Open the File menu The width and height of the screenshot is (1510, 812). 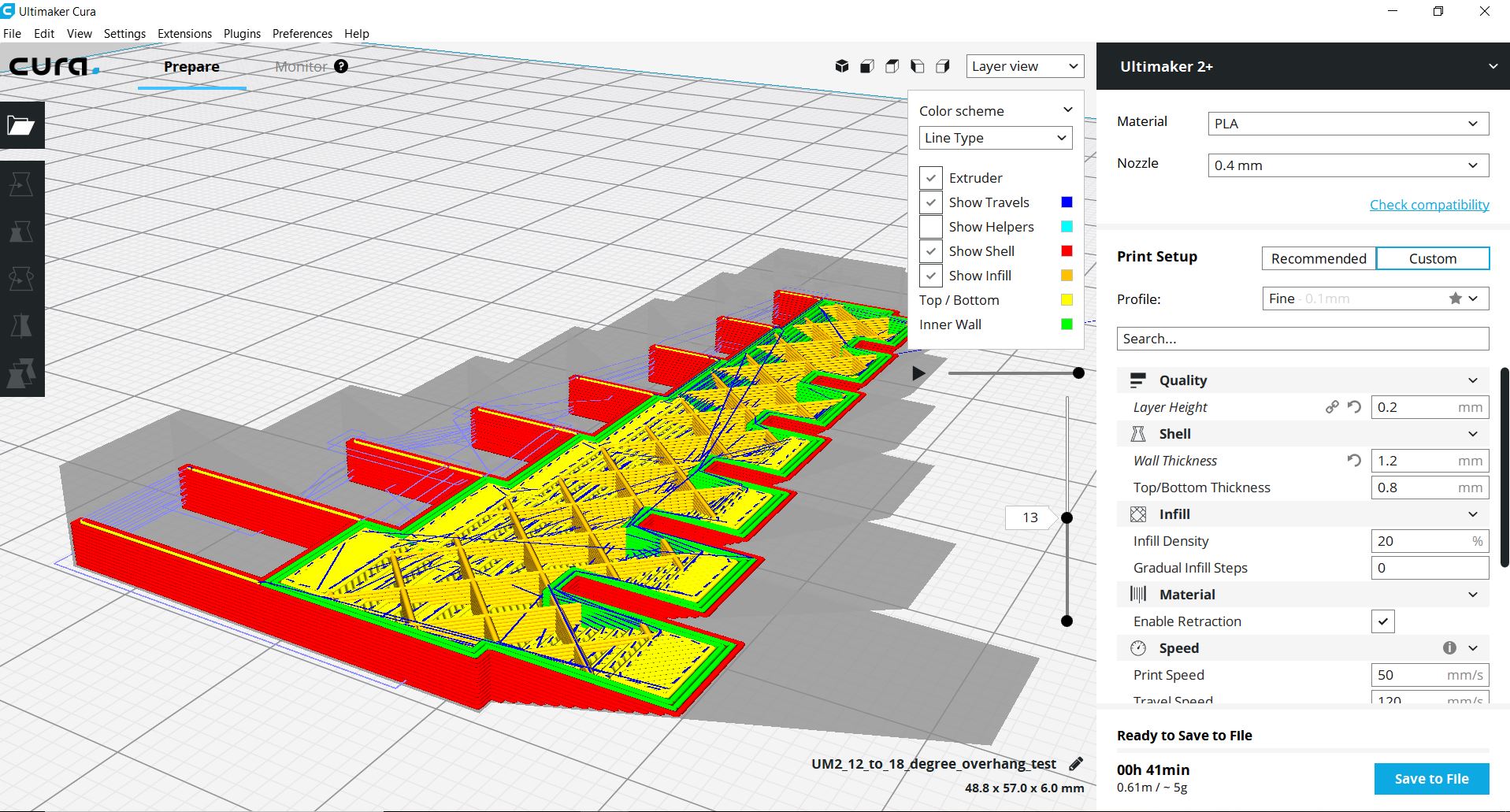point(12,34)
